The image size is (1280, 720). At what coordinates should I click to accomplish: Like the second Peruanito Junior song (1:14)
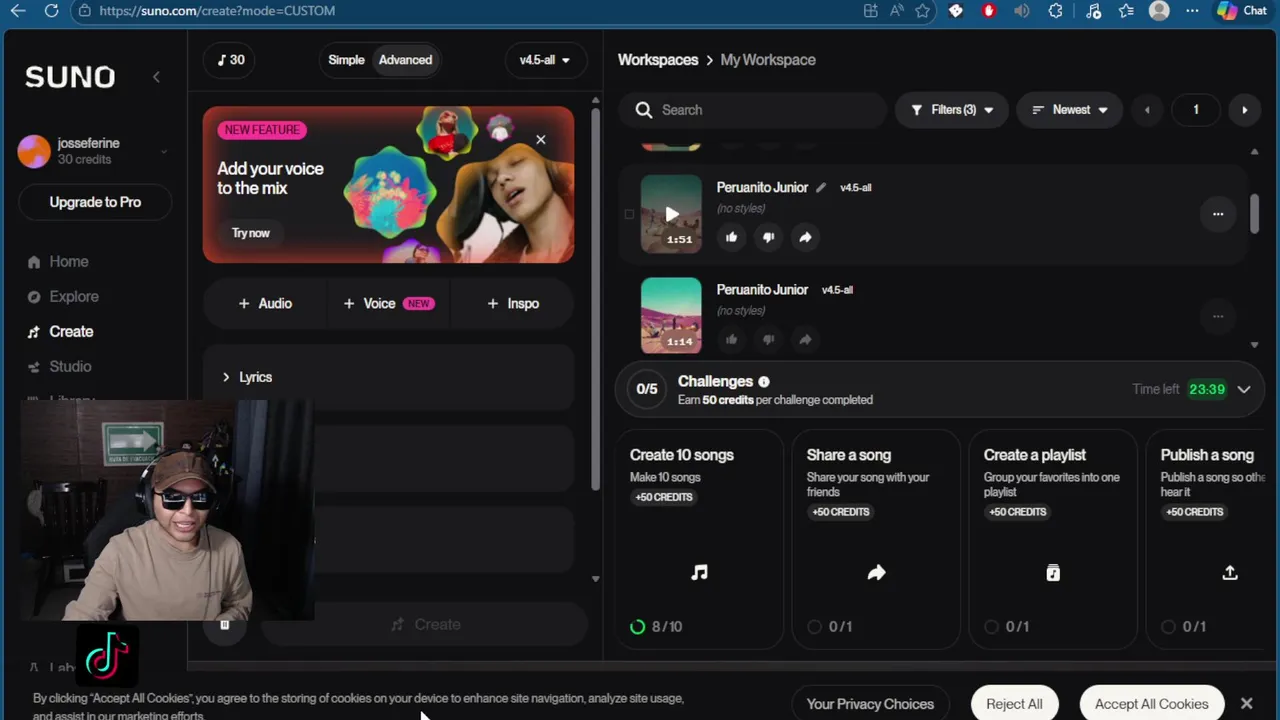pos(731,339)
